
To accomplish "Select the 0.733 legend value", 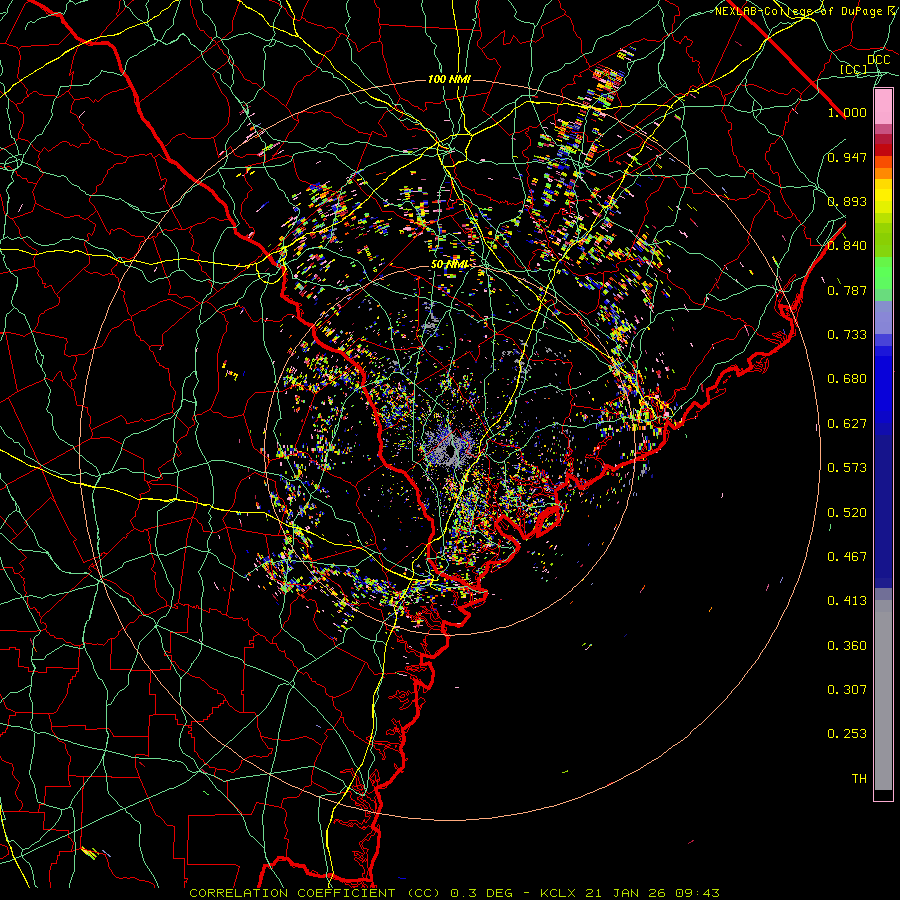I will pyautogui.click(x=847, y=335).
